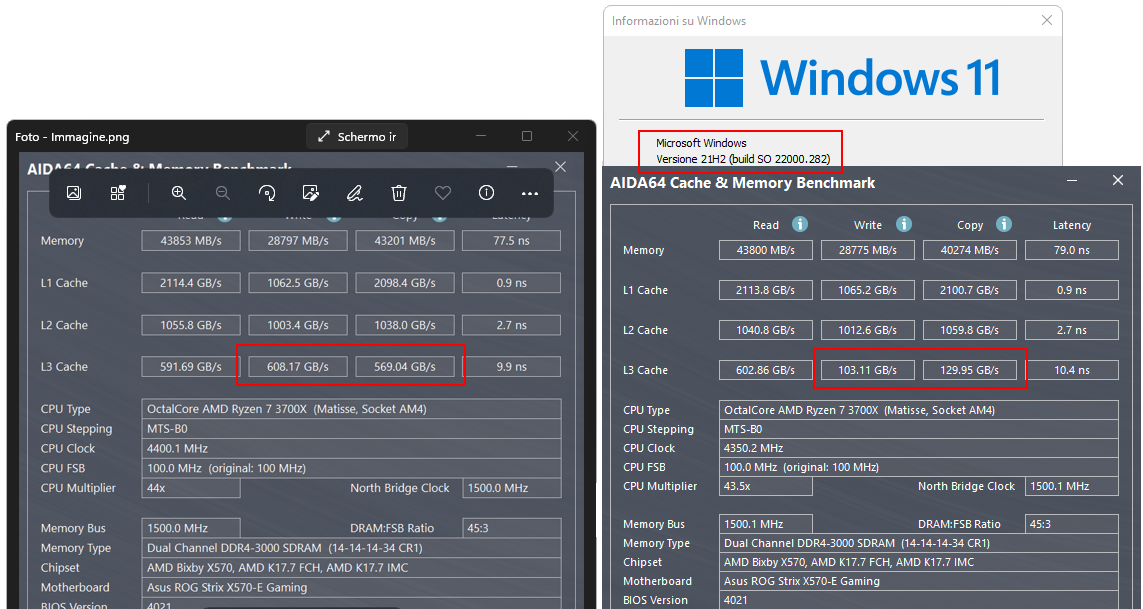The width and height of the screenshot is (1143, 609).
Task: Select the 43201 MB/s memory copy value
Action: point(405,241)
